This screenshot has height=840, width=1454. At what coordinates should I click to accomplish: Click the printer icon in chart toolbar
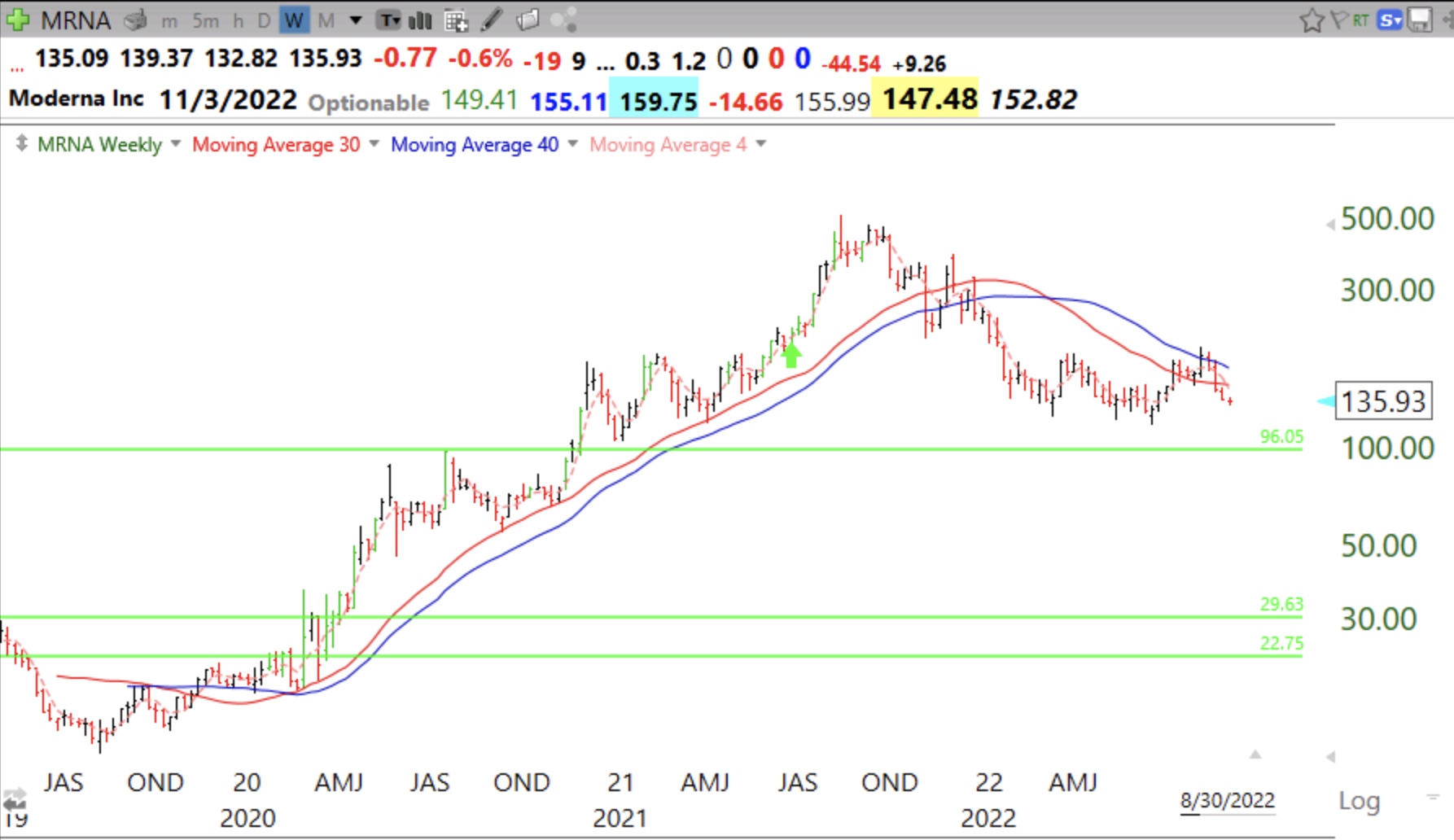click(x=136, y=20)
